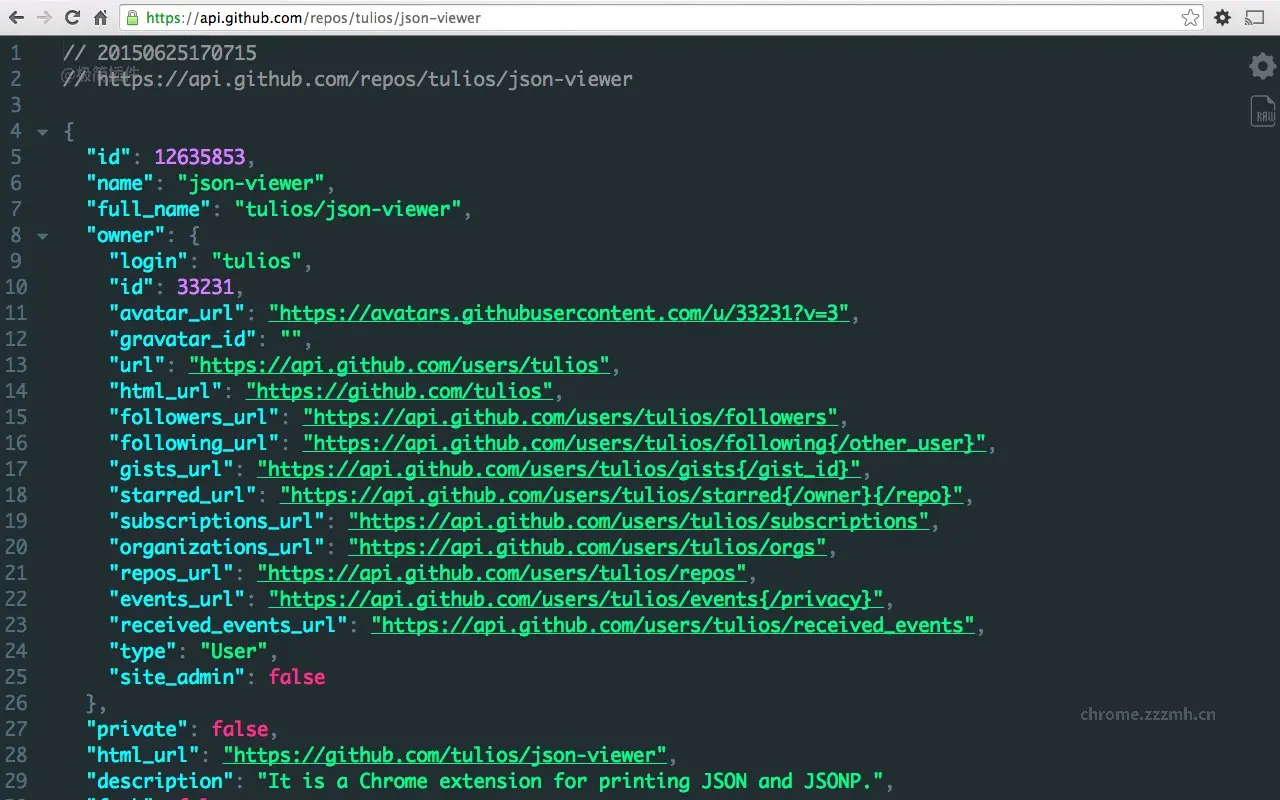Click the forward navigation arrow
1280x800 pixels.
[42, 17]
